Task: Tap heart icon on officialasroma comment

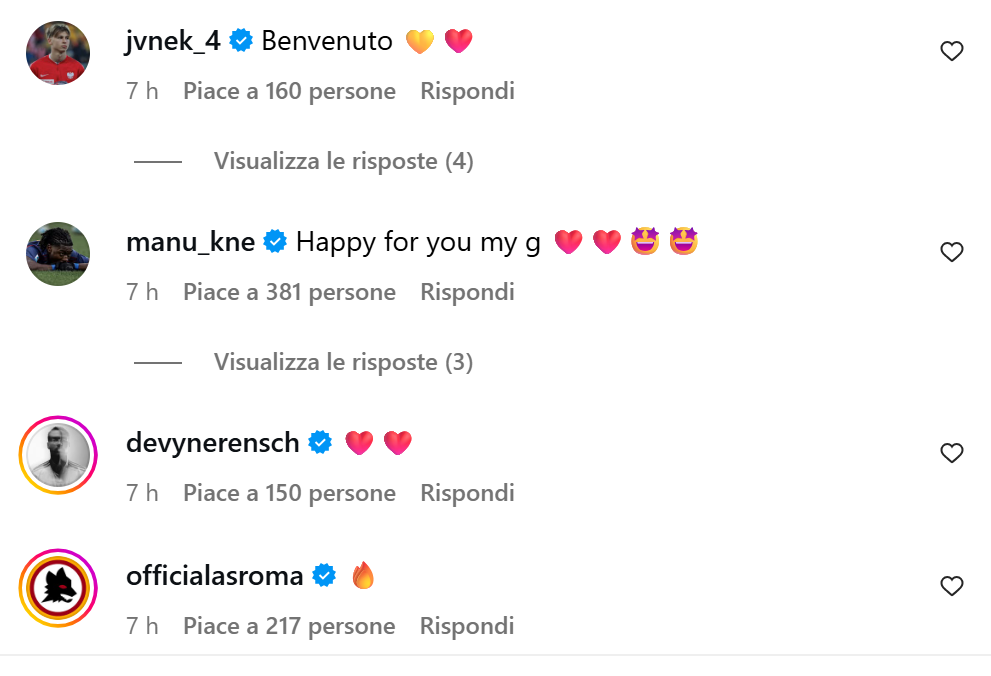Action: click(951, 586)
